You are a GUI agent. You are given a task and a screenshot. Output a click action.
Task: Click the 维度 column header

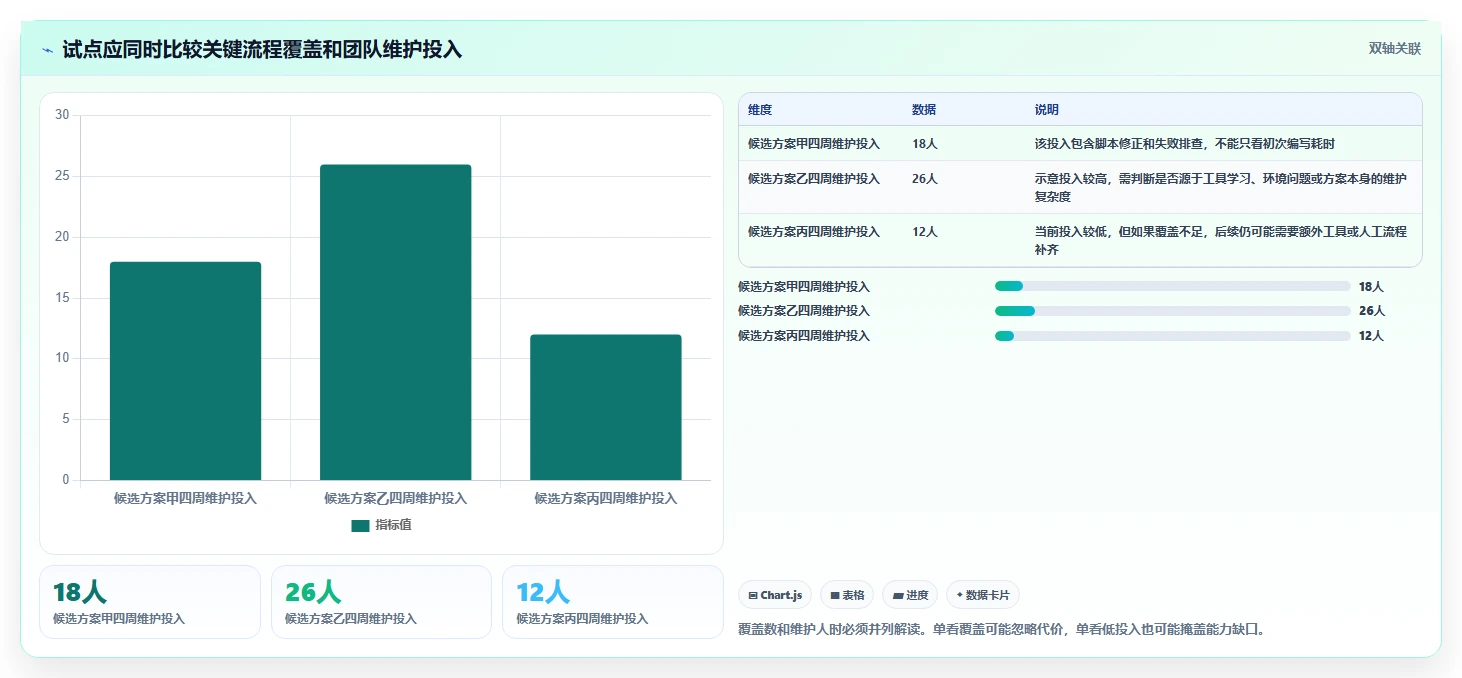(760, 110)
